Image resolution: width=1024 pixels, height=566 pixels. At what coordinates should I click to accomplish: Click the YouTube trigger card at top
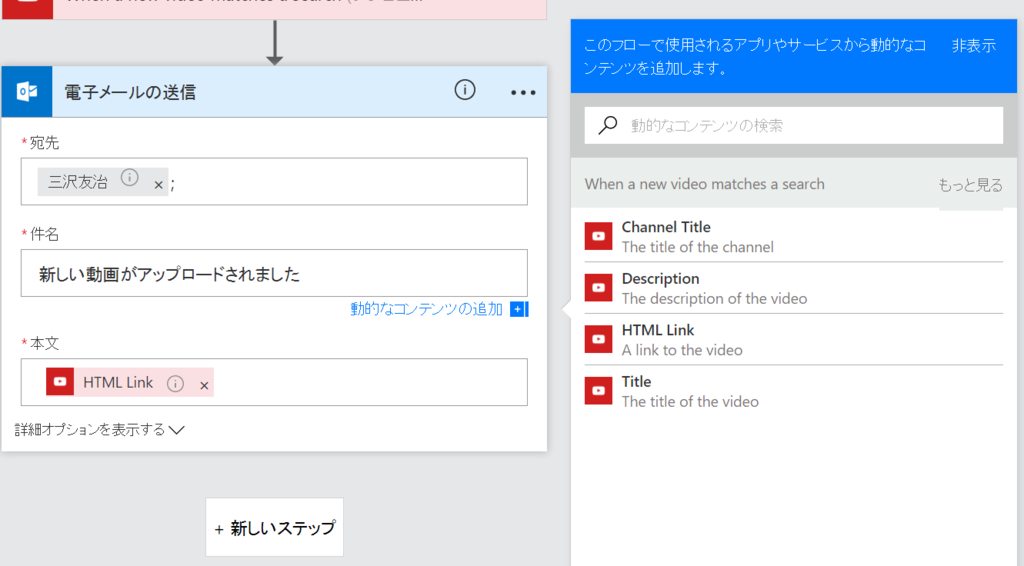click(274, 9)
